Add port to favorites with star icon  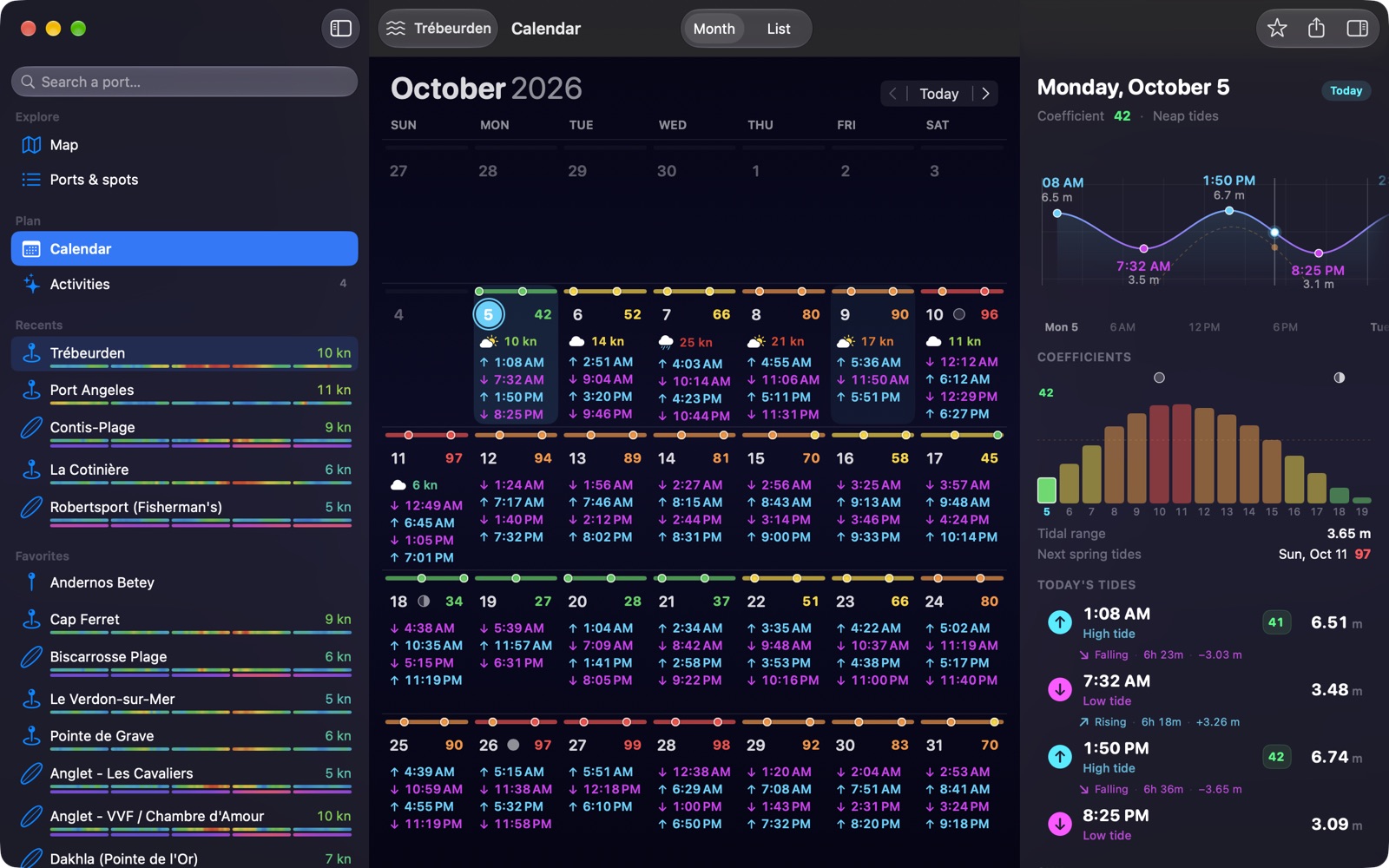(1277, 29)
